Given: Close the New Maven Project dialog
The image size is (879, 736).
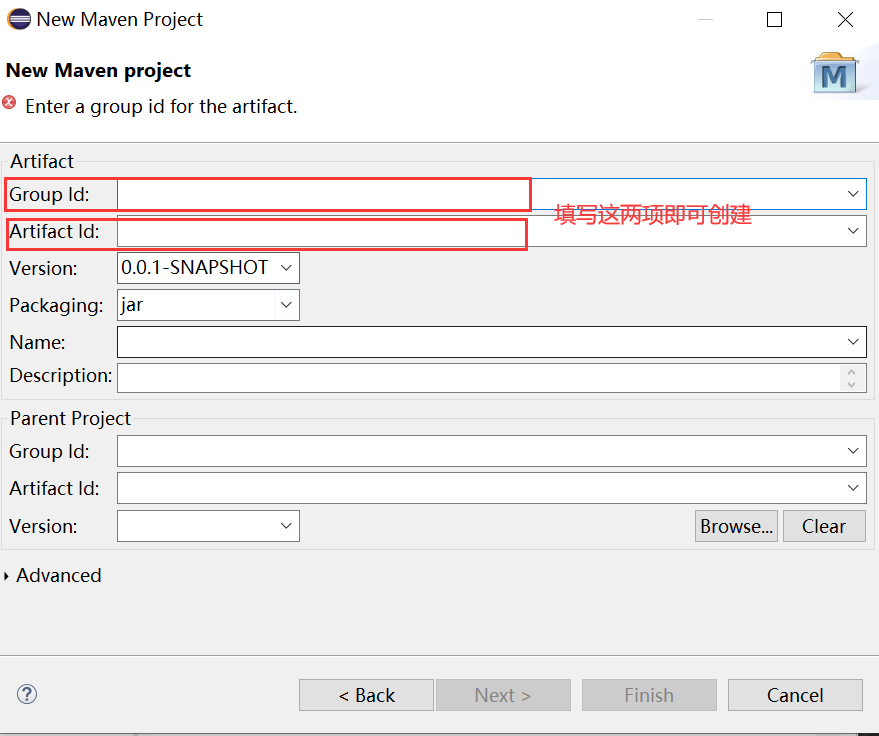Looking at the screenshot, I should (845, 20).
